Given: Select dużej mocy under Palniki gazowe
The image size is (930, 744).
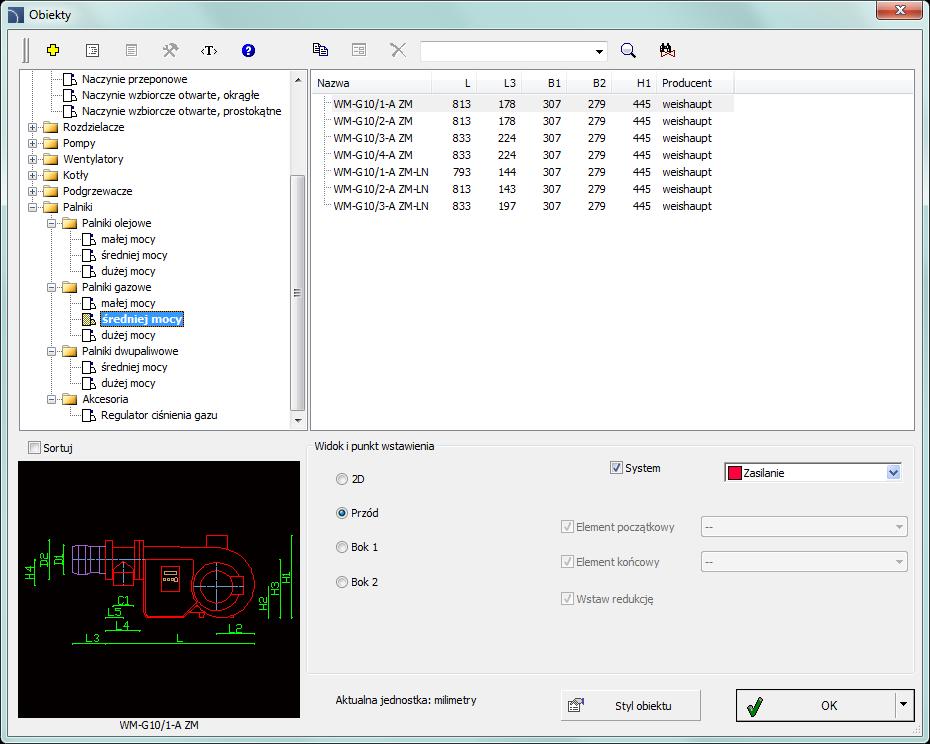Looking at the screenshot, I should point(128,335).
